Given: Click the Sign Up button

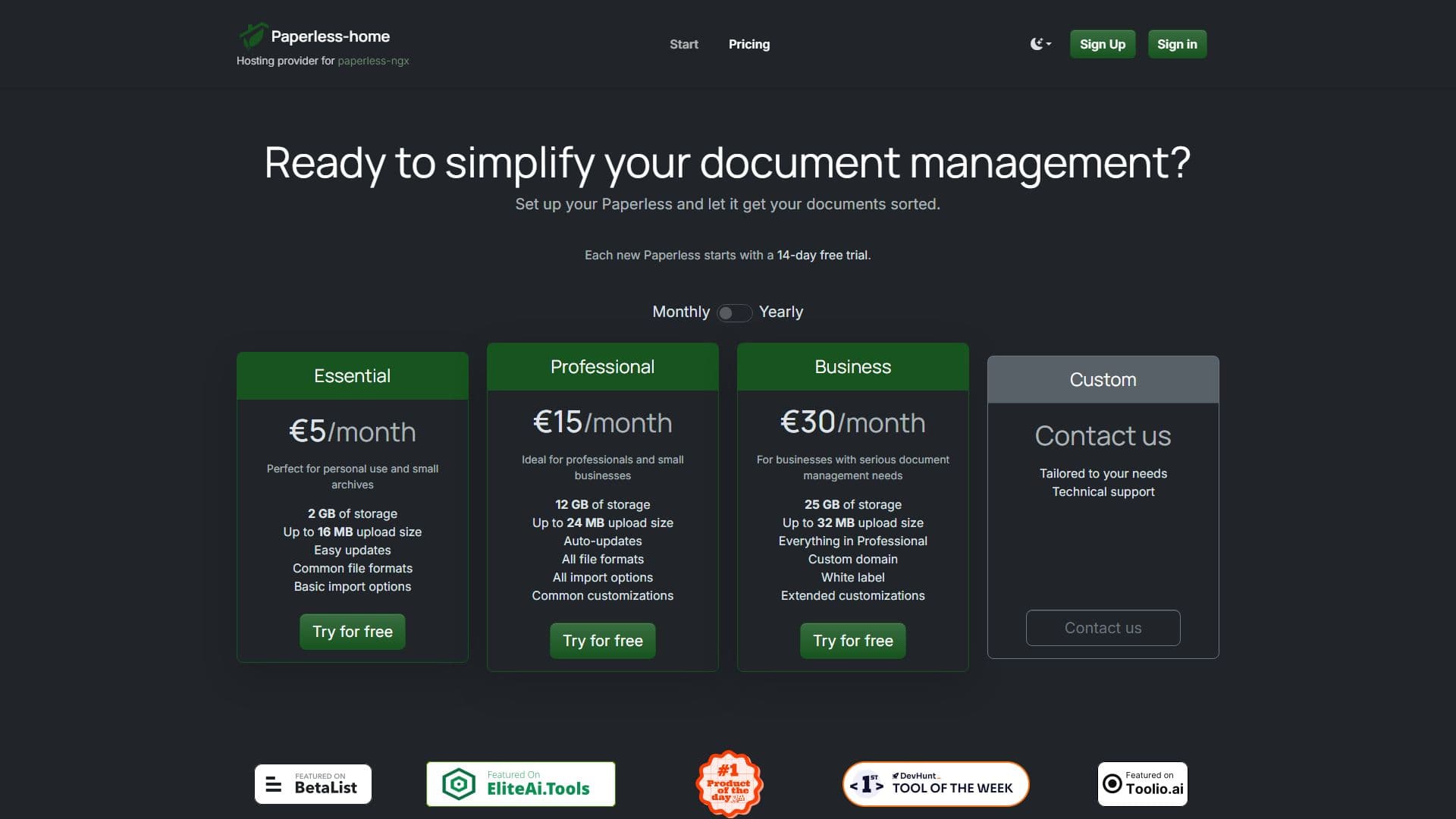Looking at the screenshot, I should click(1103, 44).
